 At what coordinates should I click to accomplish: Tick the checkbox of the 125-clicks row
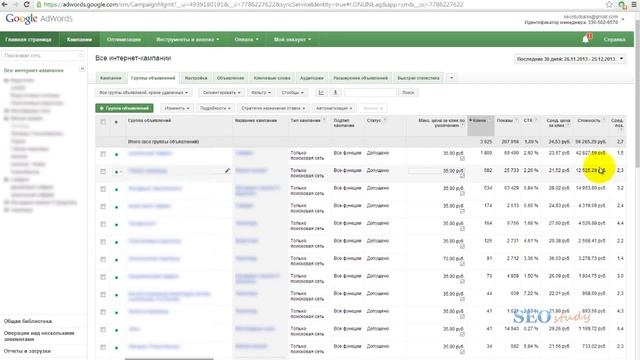click(103, 242)
